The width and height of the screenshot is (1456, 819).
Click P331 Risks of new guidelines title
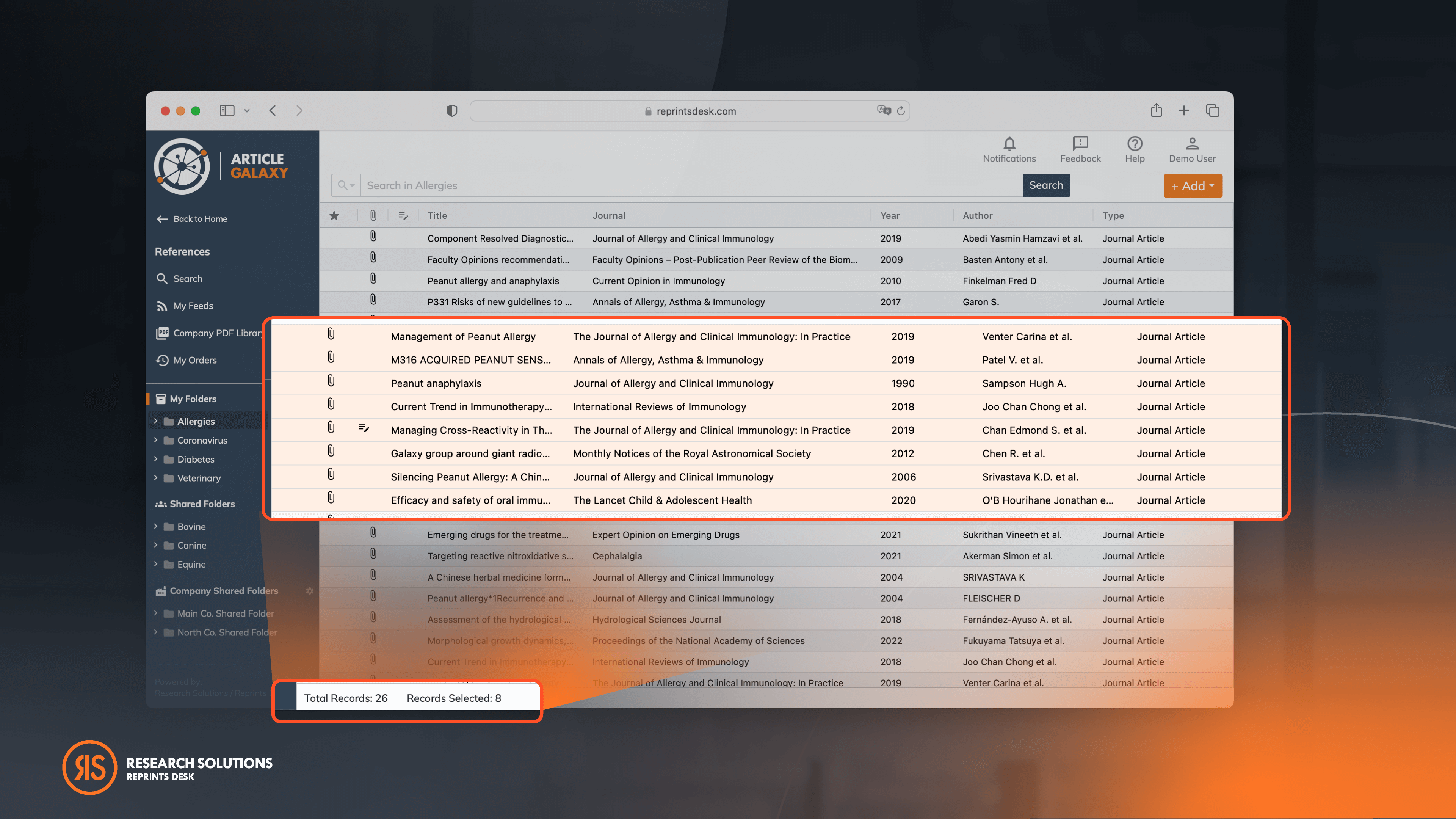[x=499, y=302]
